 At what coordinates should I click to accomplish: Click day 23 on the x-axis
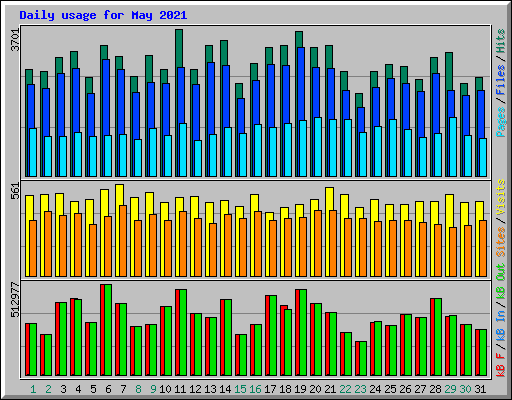360,389
